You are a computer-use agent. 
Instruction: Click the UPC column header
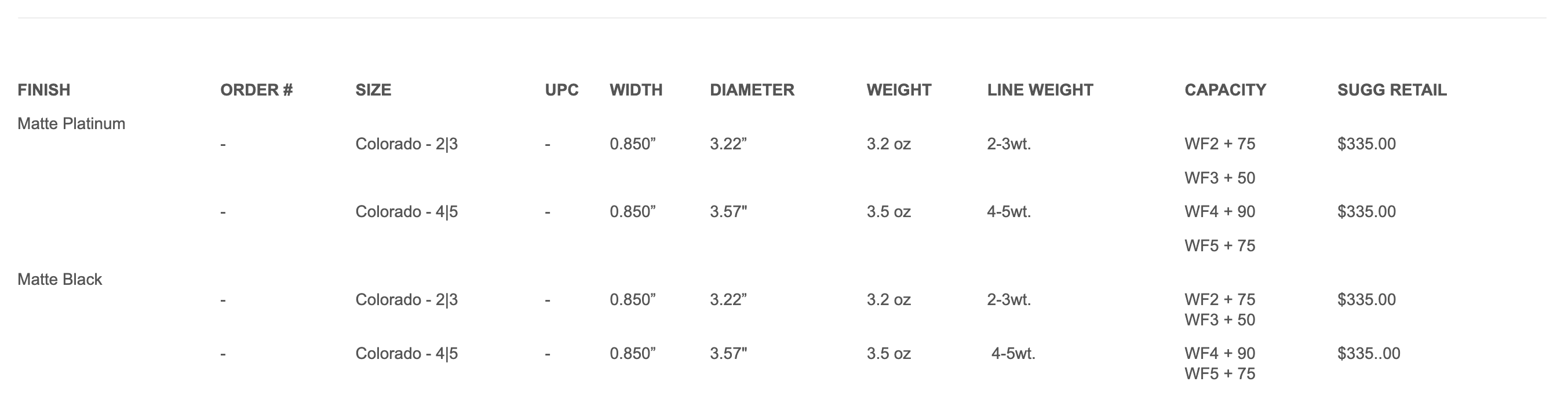tap(561, 90)
